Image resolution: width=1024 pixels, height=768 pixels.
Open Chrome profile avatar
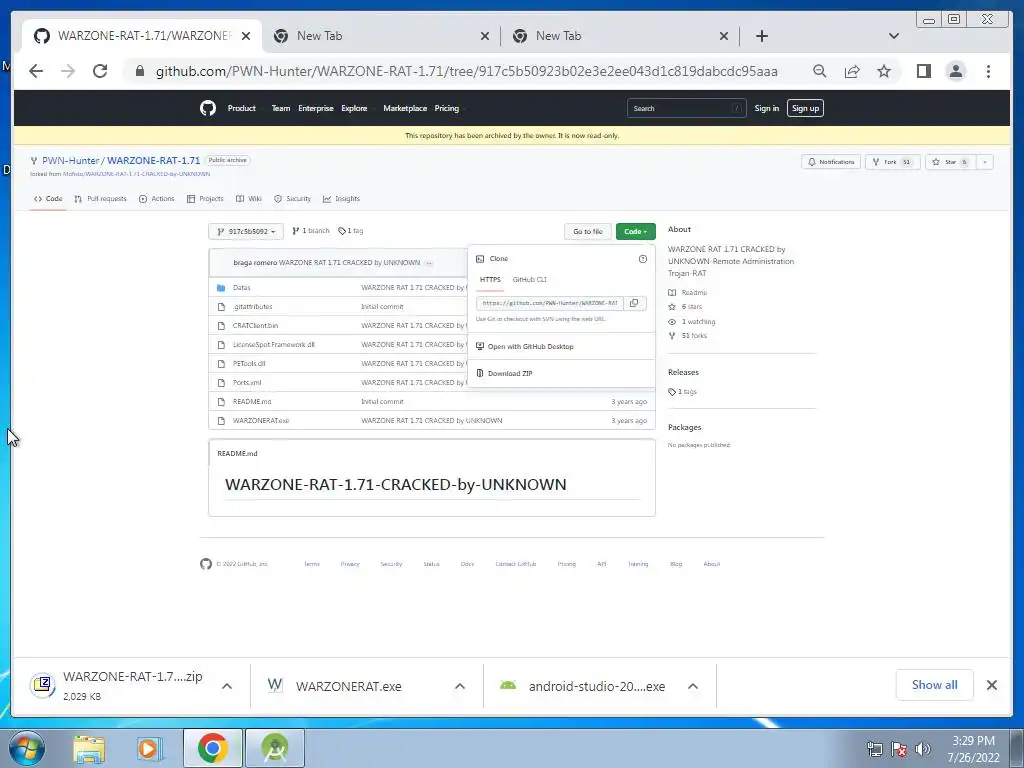[x=955, y=71]
